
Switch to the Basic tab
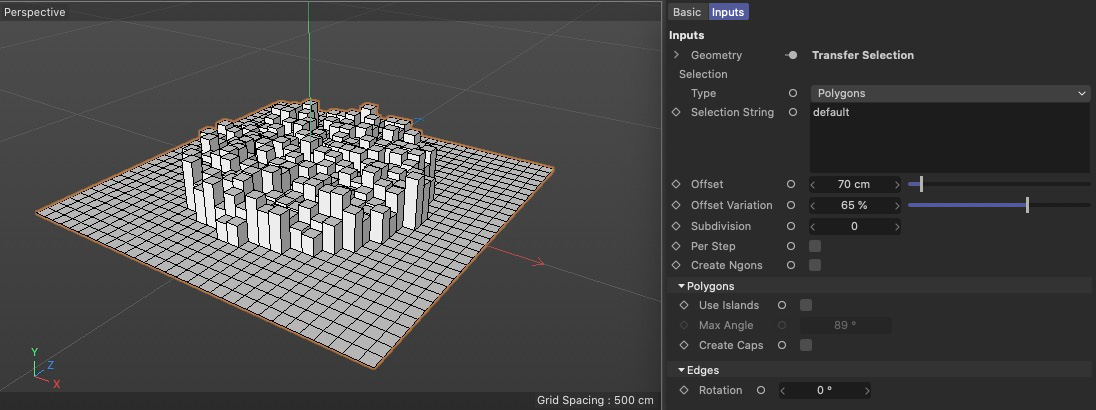pos(687,12)
